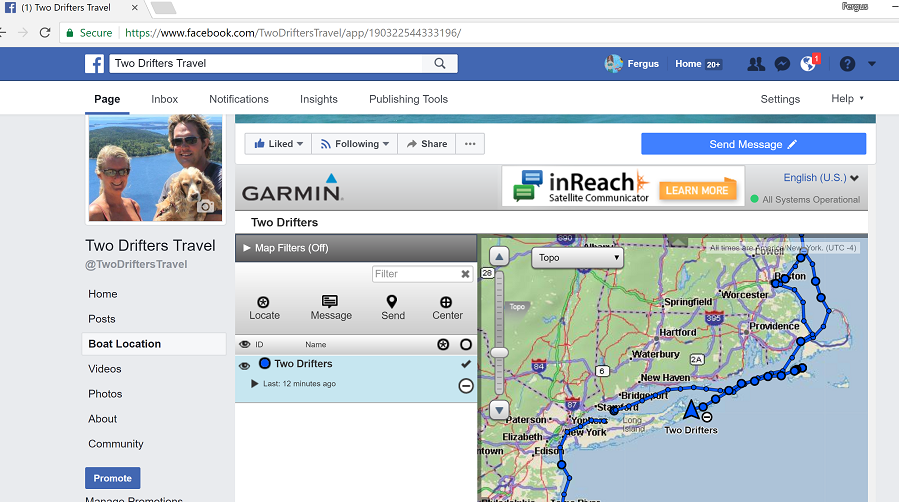This screenshot has width=899, height=502.
Task: Open the page profile picture
Action: [155, 167]
